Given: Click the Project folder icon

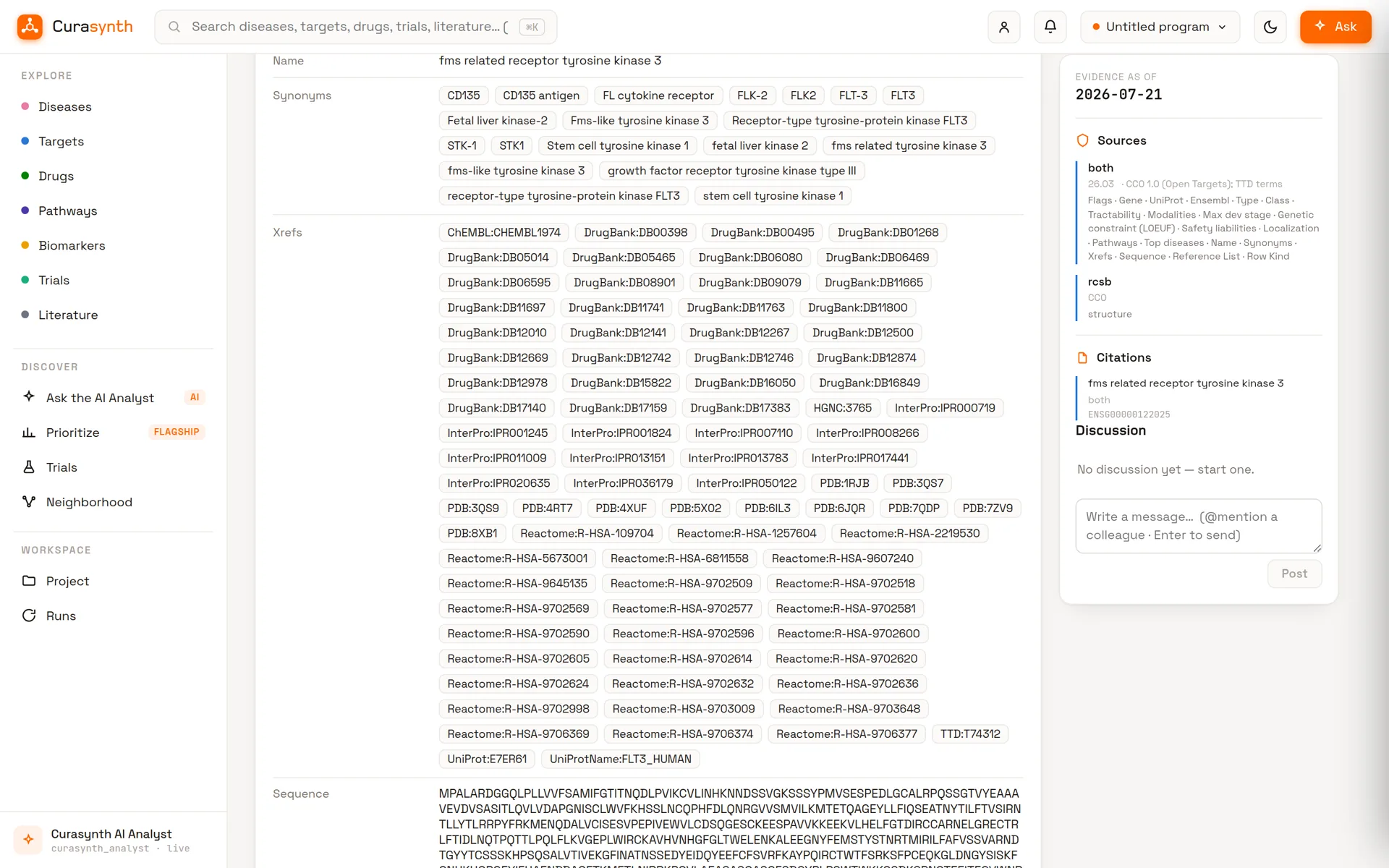Looking at the screenshot, I should (29, 581).
